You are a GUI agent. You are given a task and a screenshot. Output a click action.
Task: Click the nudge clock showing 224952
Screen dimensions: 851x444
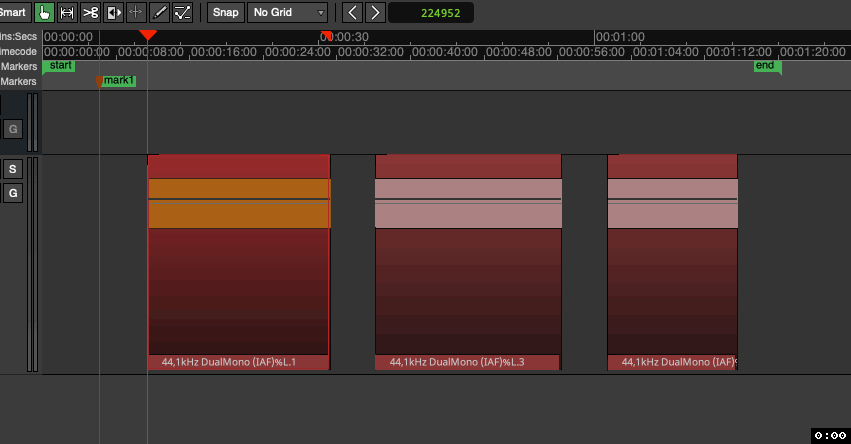point(431,12)
